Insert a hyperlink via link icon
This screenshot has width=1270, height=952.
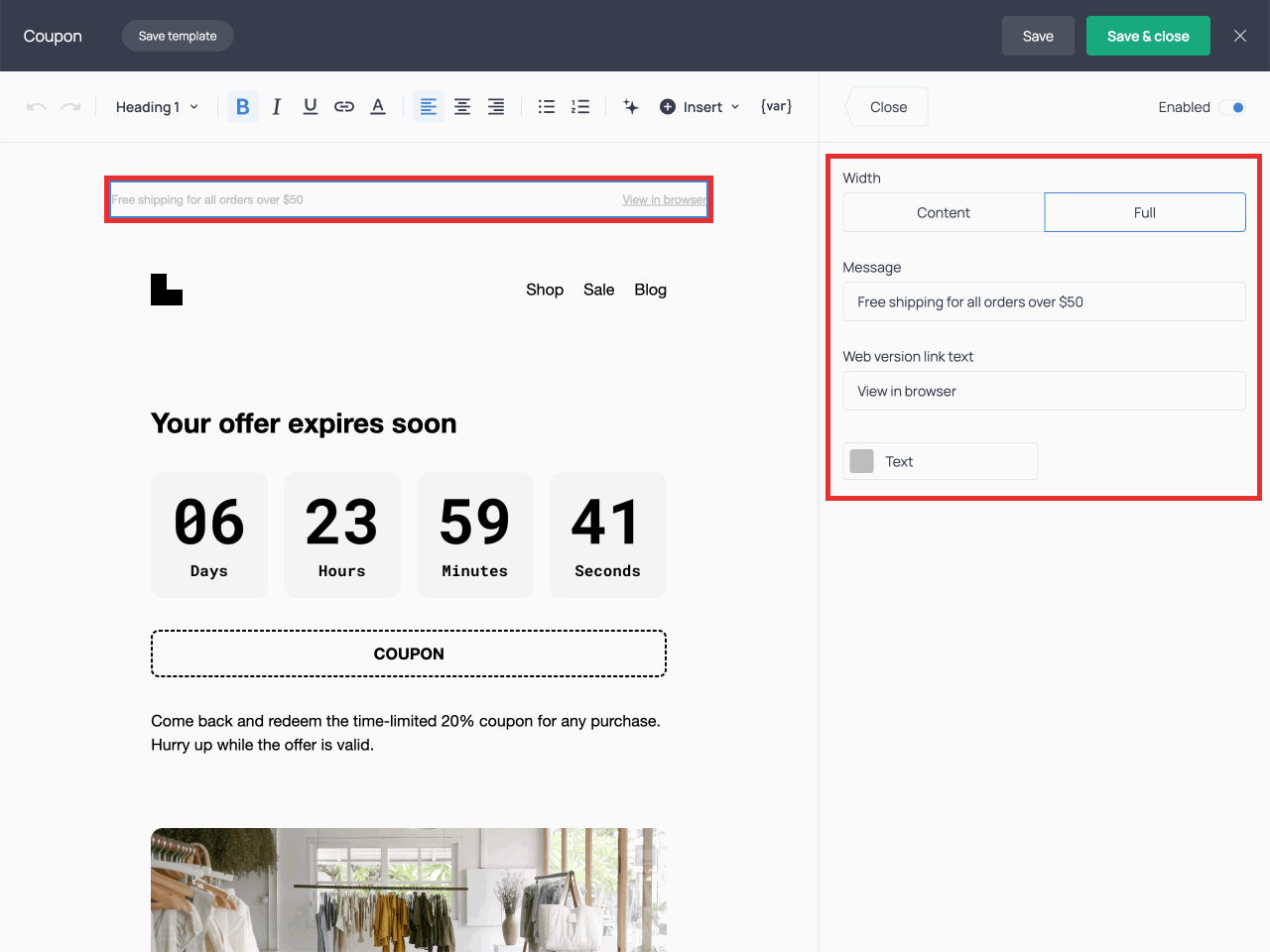pyautogui.click(x=344, y=107)
